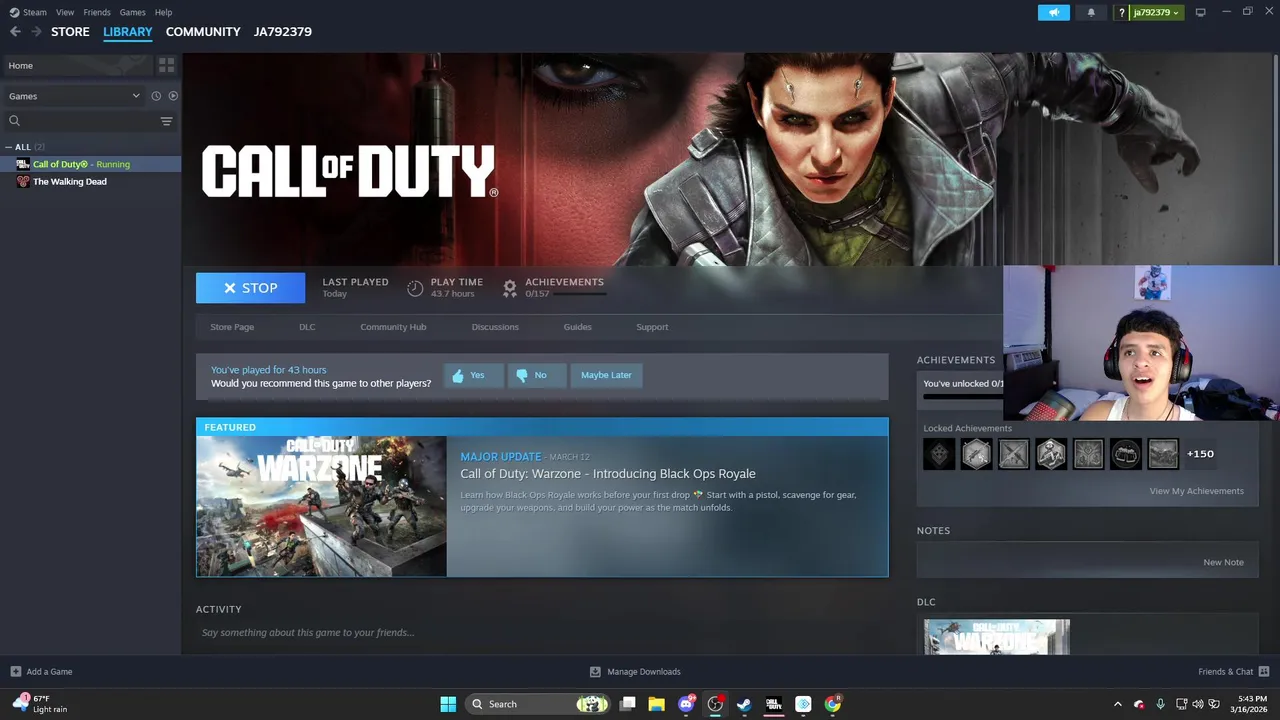This screenshot has height=720, width=1280.
Task: Show ready-to-play games filter icon
Action: (x=173, y=96)
